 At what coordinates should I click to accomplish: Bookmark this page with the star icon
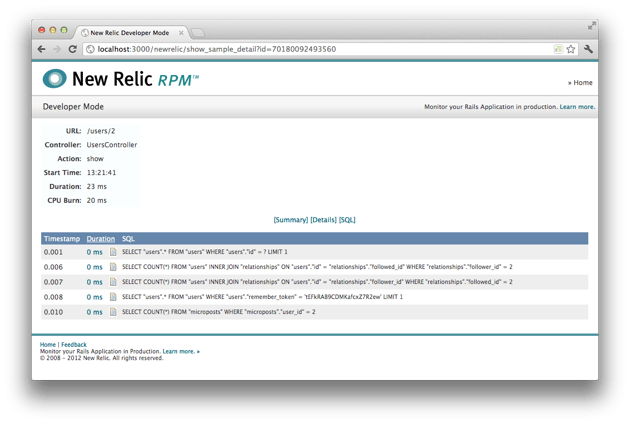(x=571, y=49)
